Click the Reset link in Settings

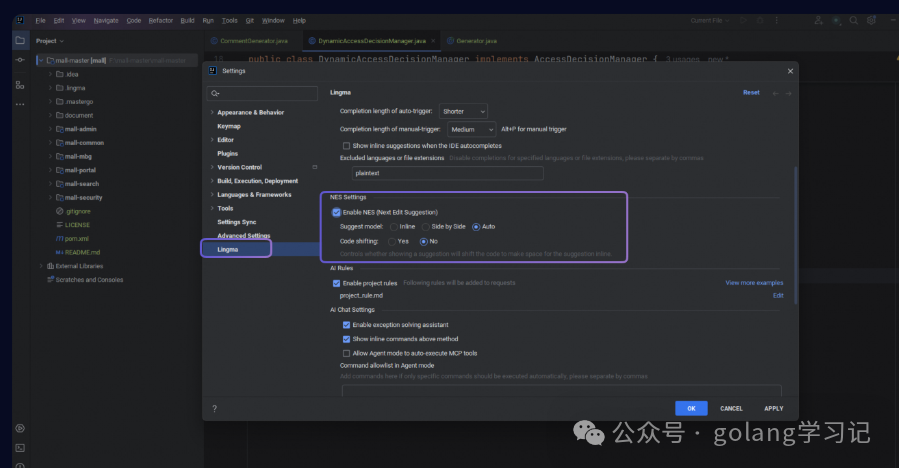coord(751,92)
